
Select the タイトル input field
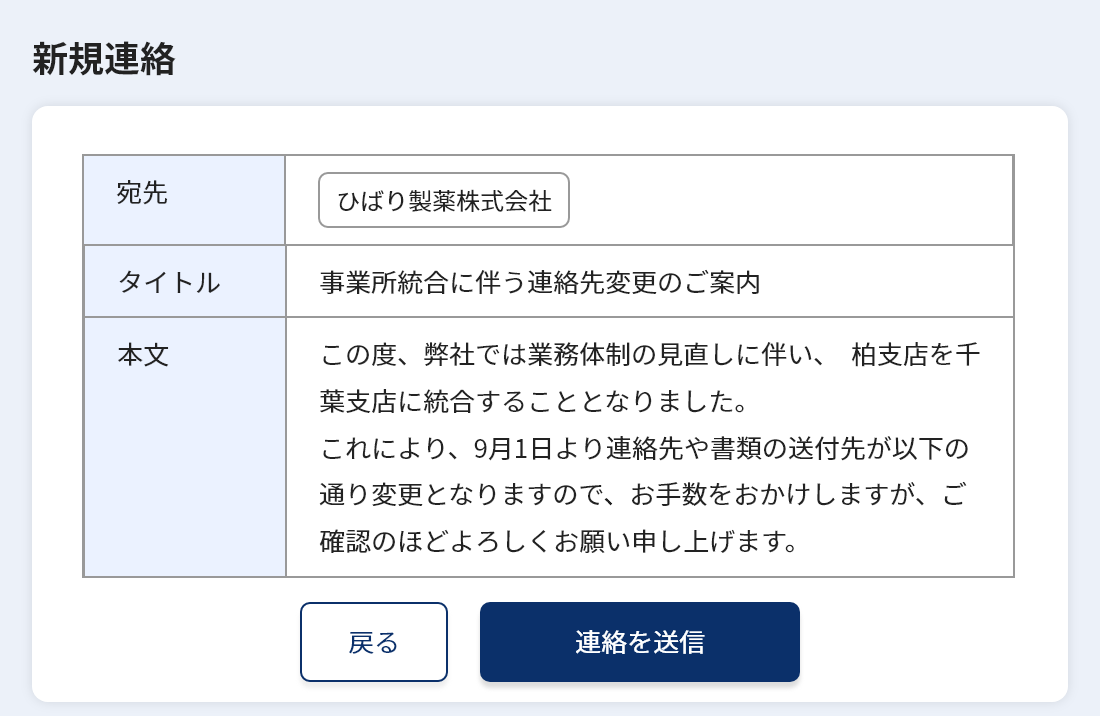pos(650,282)
